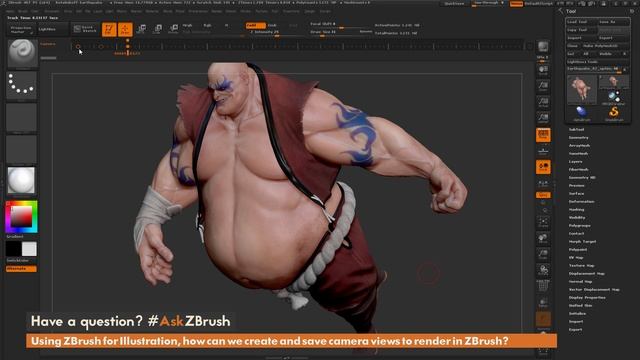This screenshot has height=360, width=640.
Task: Select the blue cylinder primitive tool
Action: 581,112
